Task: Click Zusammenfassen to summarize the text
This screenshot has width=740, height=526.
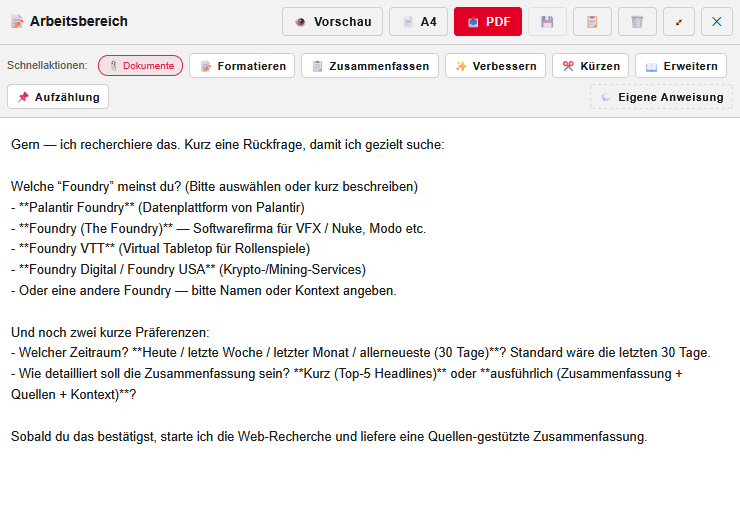Action: point(370,66)
